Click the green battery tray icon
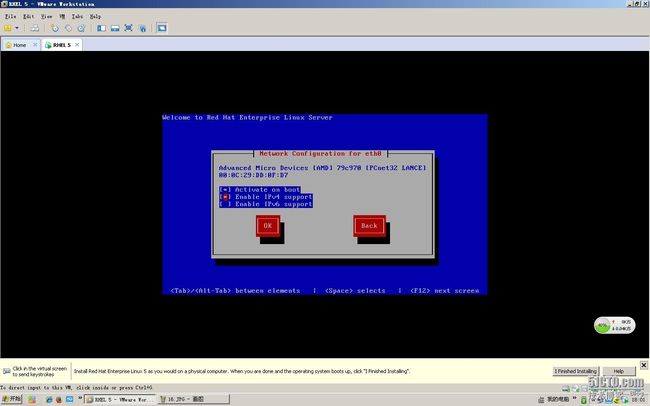Screen dimensions: 650x406 (x=583, y=400)
